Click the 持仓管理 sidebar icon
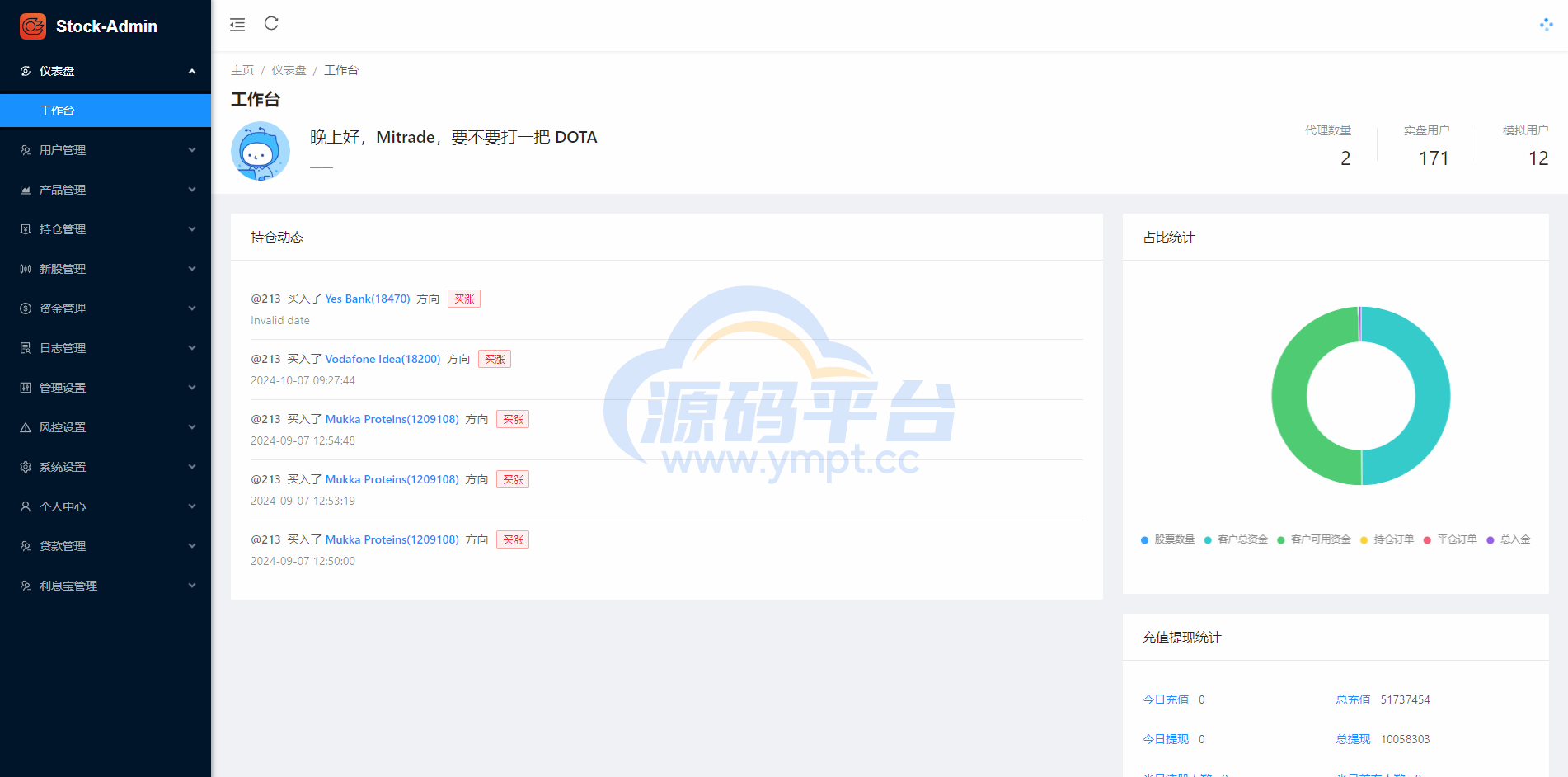The image size is (1568, 777). coord(26,229)
